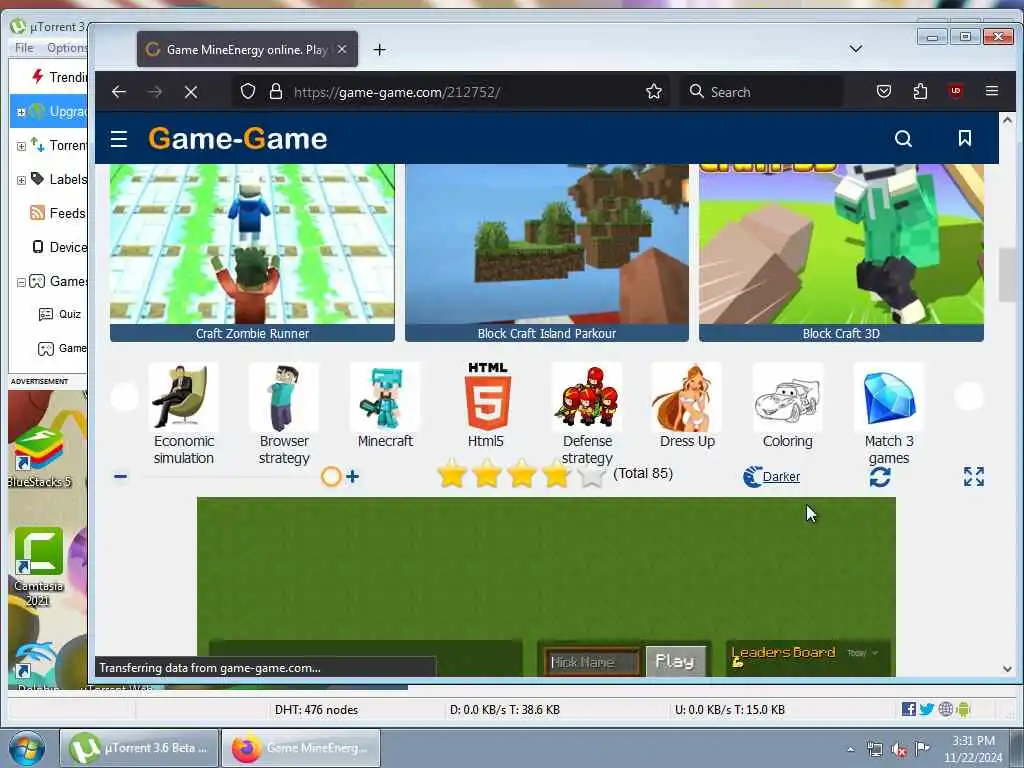Click the game size slider handle
Image resolution: width=1024 pixels, height=768 pixels.
click(x=331, y=477)
